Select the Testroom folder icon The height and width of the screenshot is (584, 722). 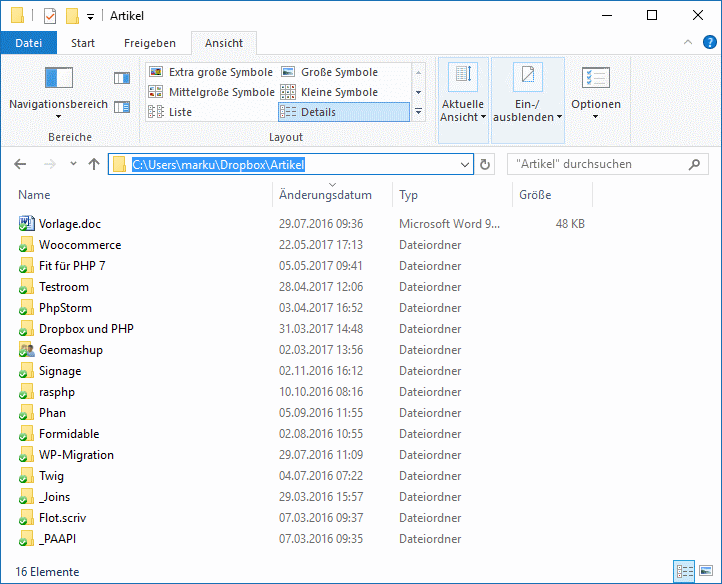point(26,286)
